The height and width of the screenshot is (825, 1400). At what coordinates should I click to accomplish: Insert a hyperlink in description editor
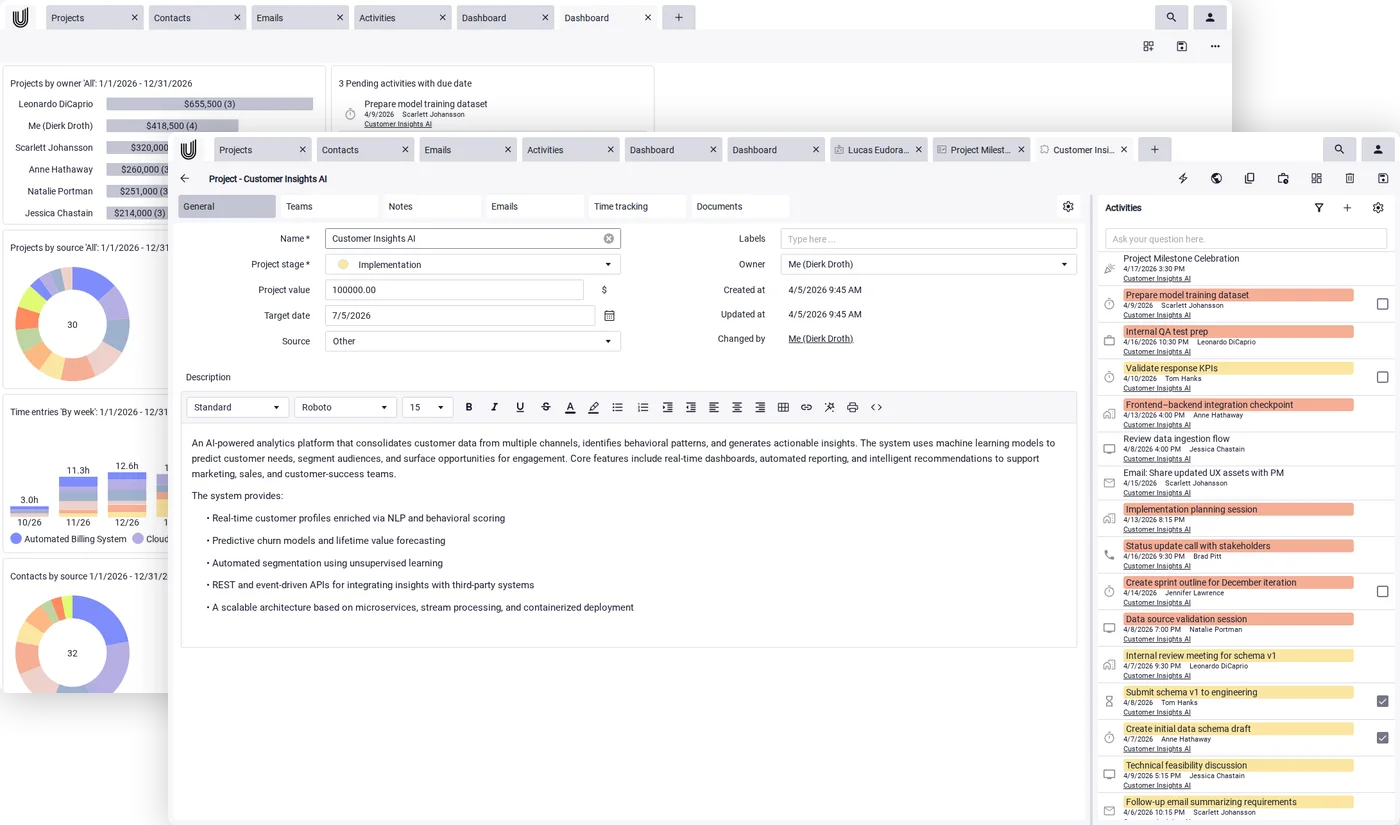pyautogui.click(x=806, y=407)
